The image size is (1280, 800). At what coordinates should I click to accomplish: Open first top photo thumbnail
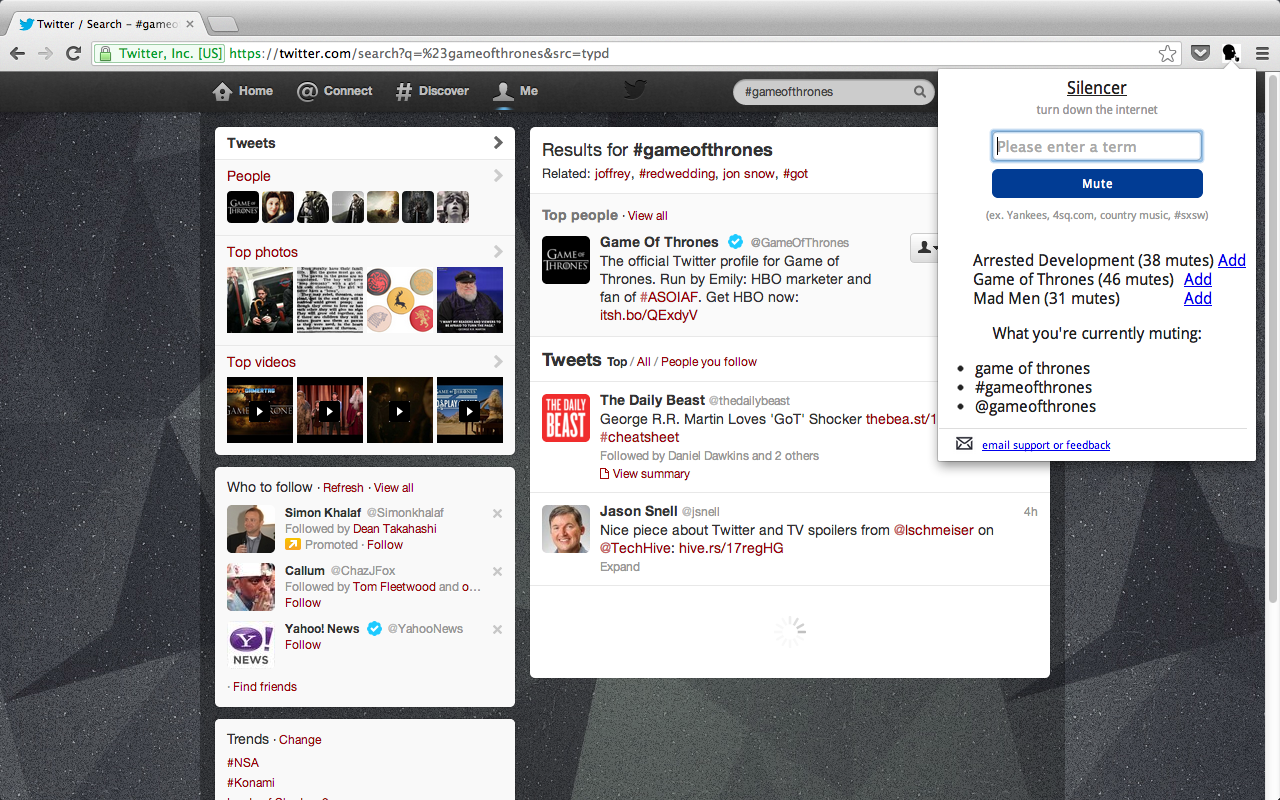tap(260, 300)
